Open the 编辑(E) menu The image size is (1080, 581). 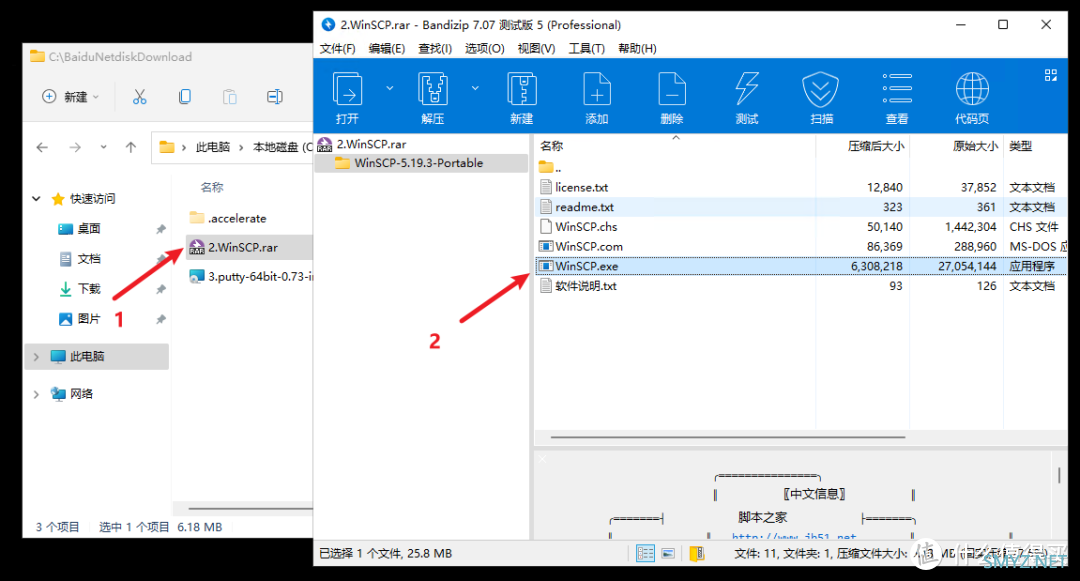pyautogui.click(x=386, y=48)
